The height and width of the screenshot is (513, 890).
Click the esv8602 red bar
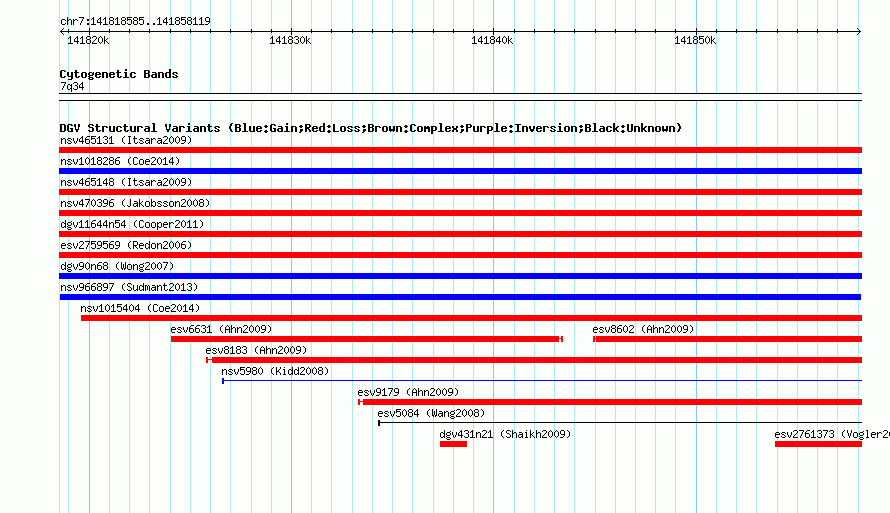click(x=727, y=339)
